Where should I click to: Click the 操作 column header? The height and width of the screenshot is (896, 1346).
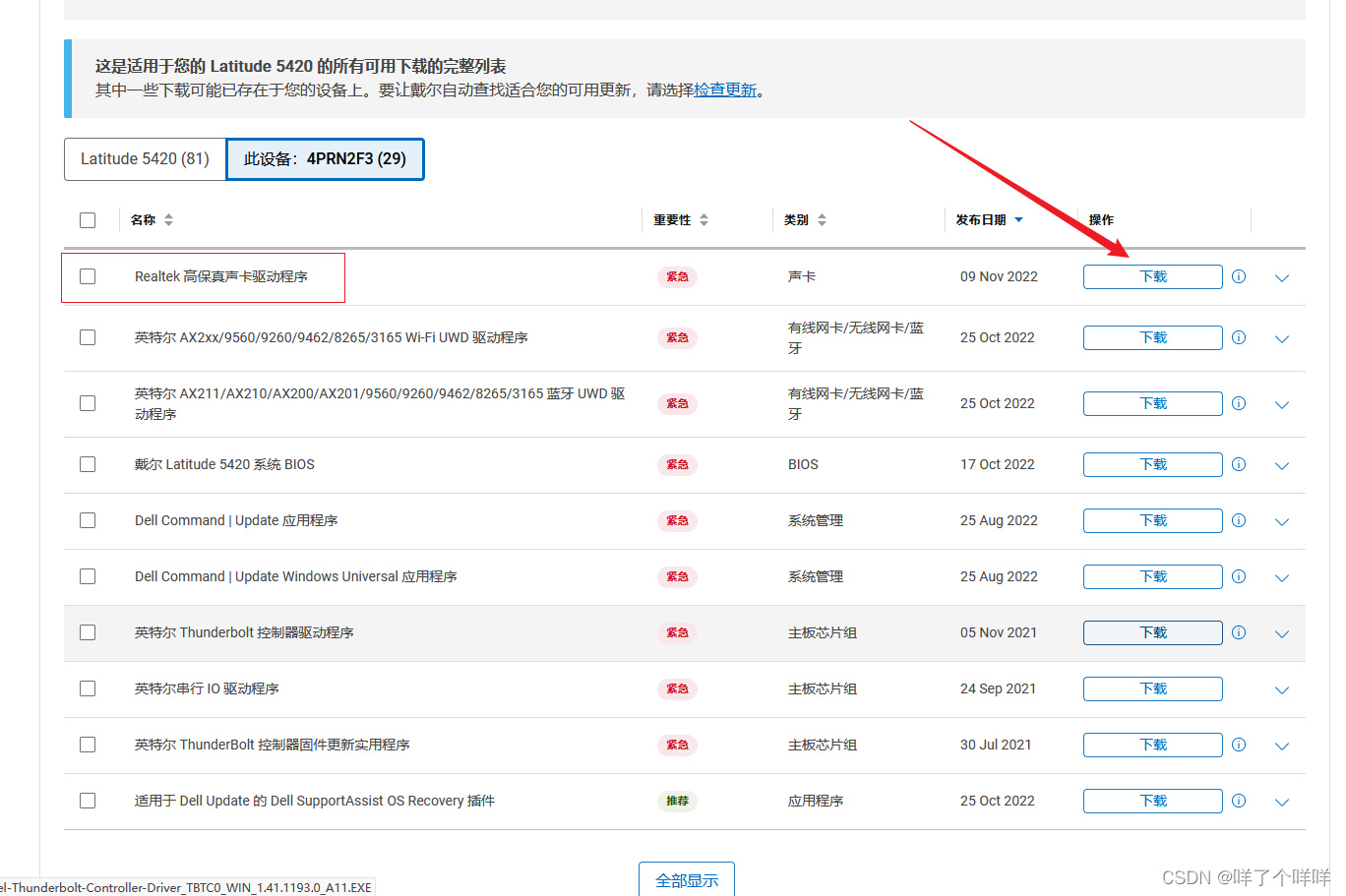tap(1101, 220)
